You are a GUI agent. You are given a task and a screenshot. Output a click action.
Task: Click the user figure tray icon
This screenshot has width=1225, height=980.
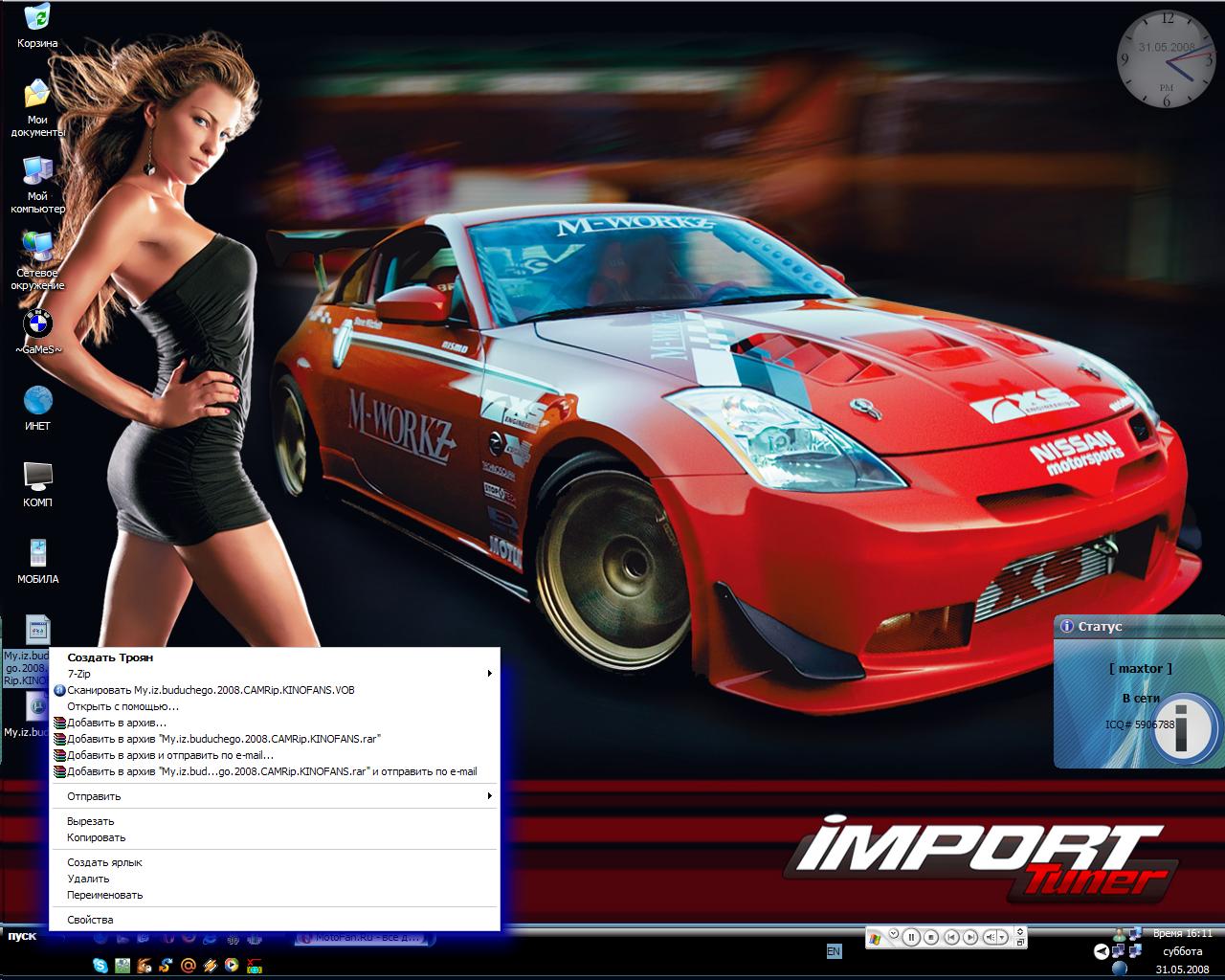[1119, 935]
